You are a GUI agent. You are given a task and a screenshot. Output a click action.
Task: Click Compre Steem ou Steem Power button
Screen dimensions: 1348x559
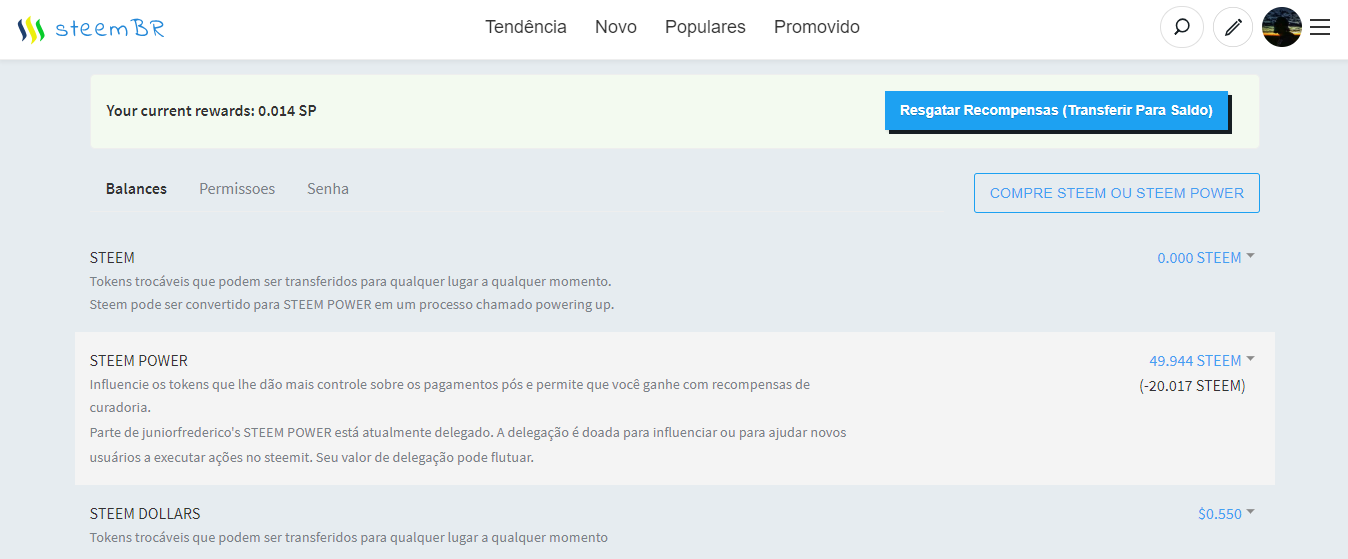pos(1117,193)
